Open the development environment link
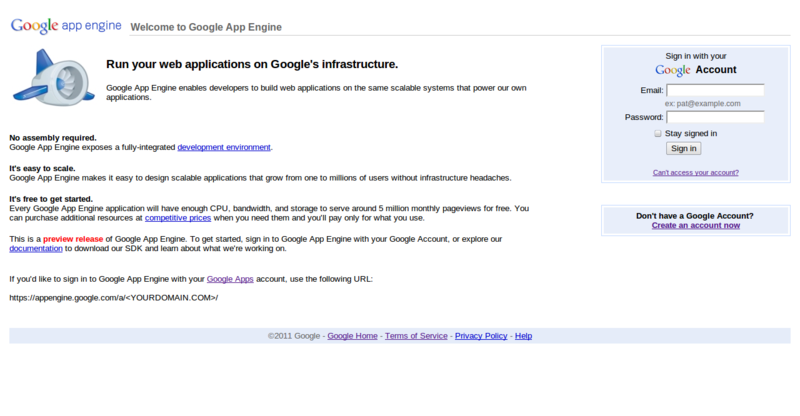The width and height of the screenshot is (800, 416). 224,148
